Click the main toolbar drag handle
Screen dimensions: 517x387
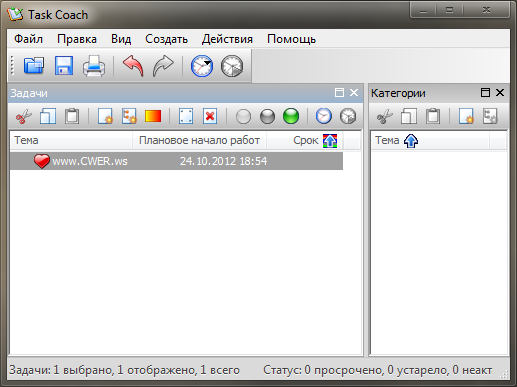[12, 65]
